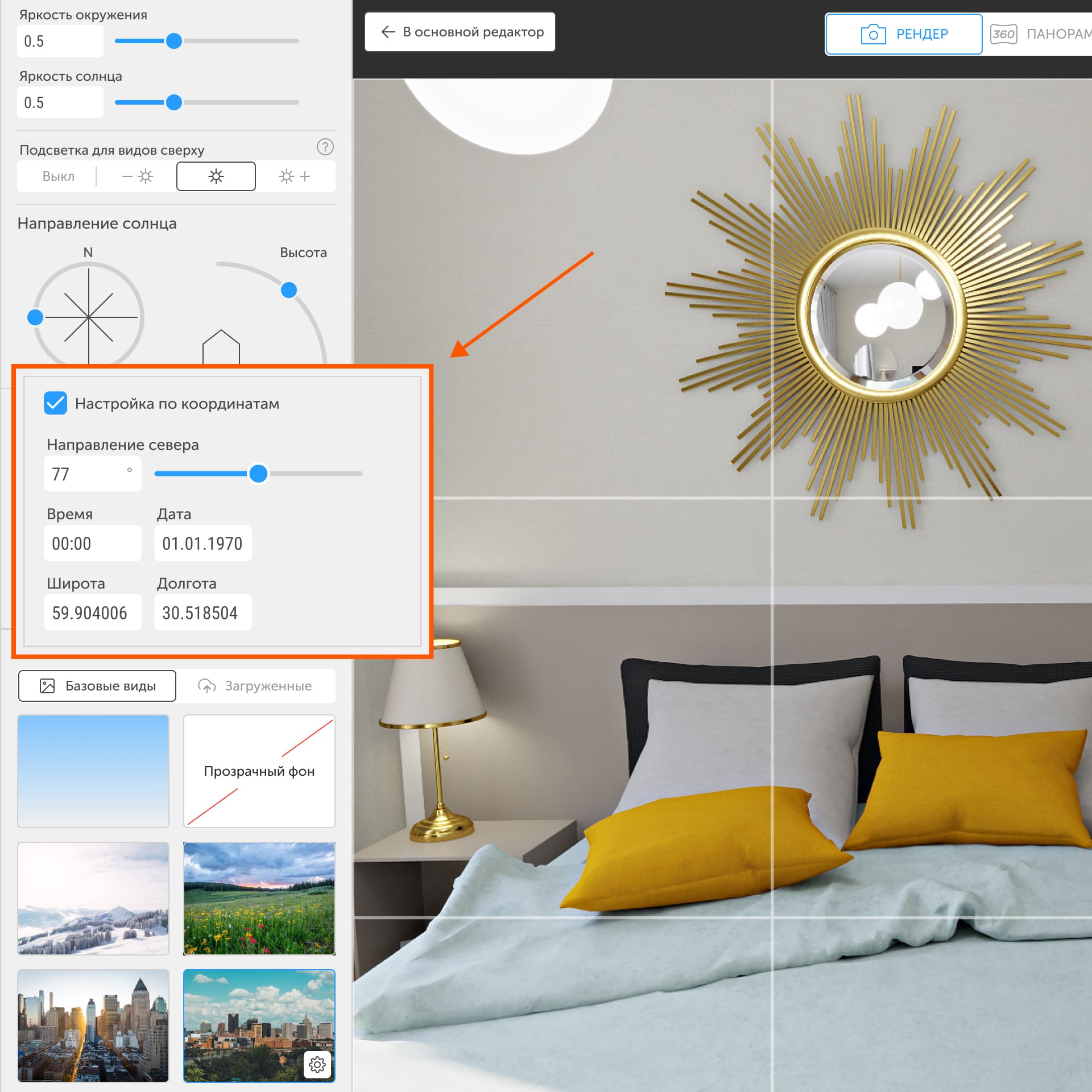The image size is (1092, 1092).
Task: Select the normal top-view lighting sun icon
Action: click(x=216, y=176)
